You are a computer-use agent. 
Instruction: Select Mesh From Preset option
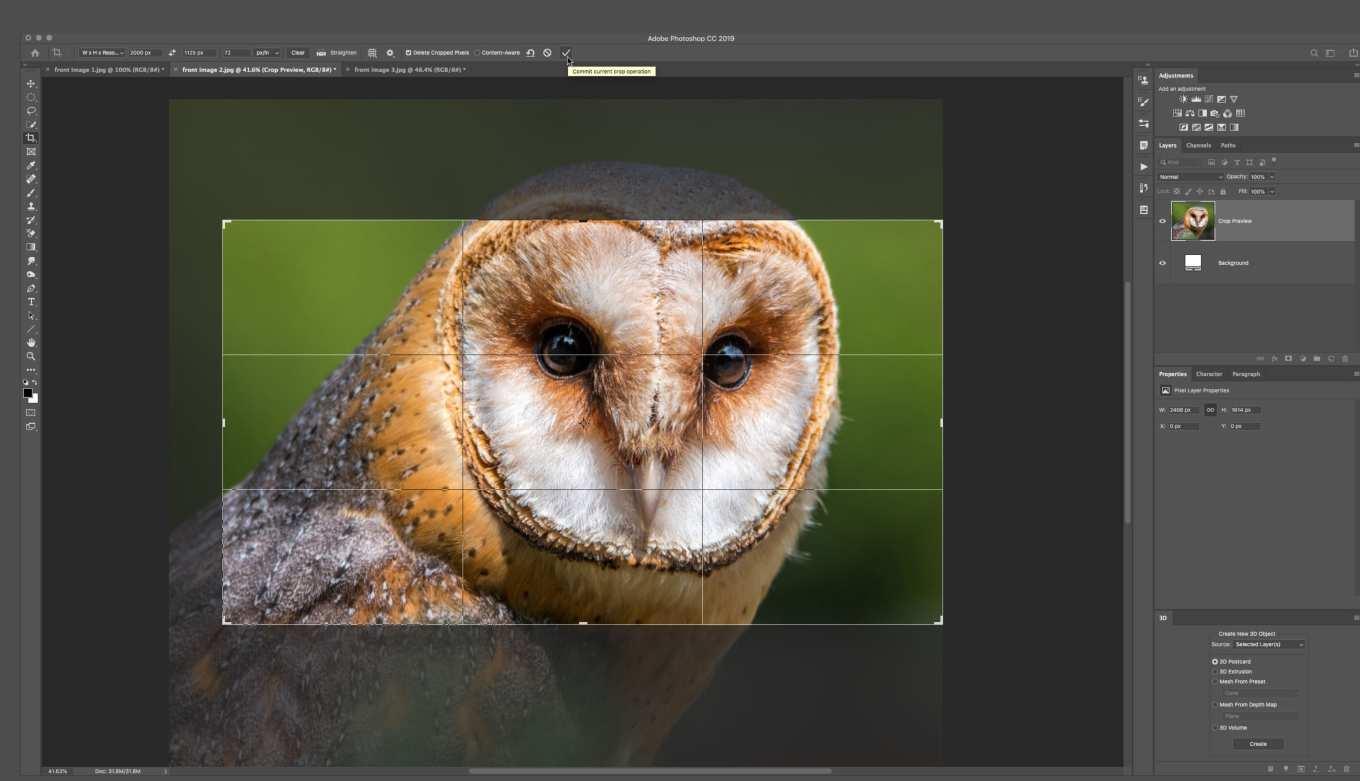click(1215, 682)
